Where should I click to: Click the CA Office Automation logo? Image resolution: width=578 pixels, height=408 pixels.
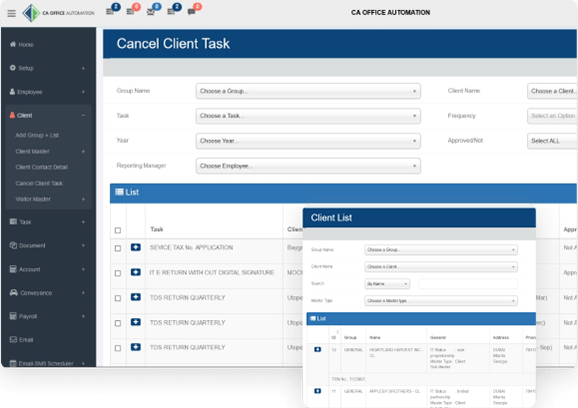58,13
